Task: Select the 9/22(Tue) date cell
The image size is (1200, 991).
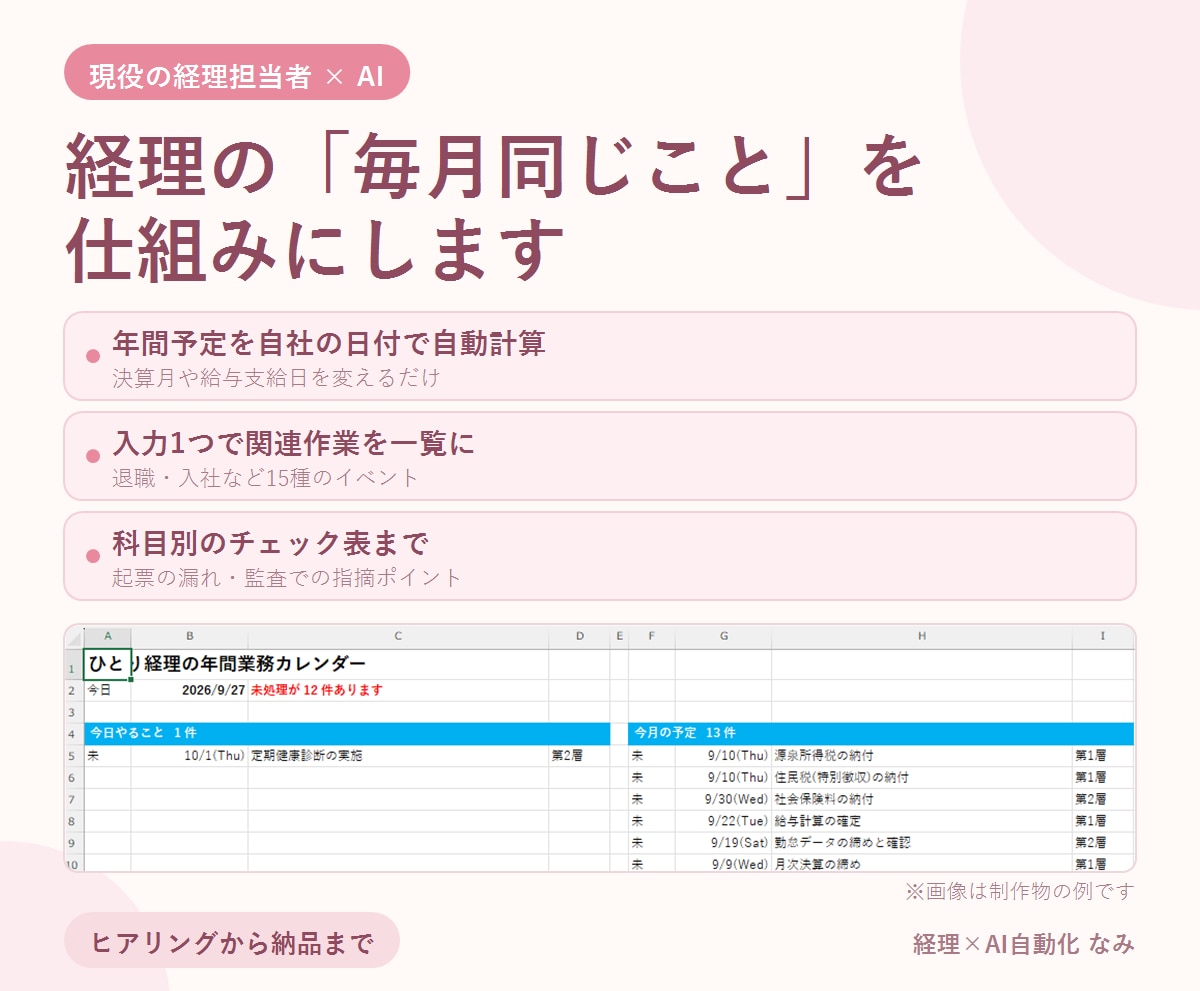Action: (x=738, y=821)
